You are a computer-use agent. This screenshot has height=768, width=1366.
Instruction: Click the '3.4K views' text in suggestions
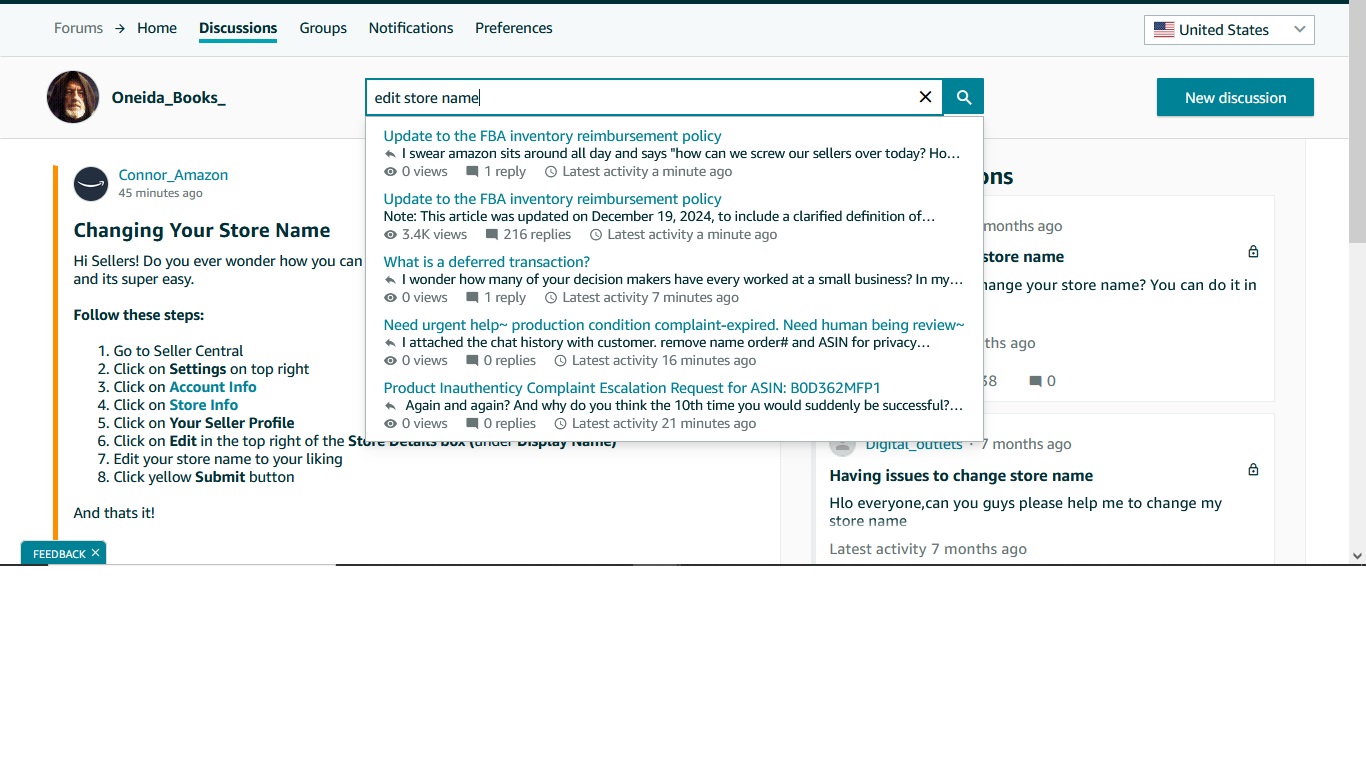[x=434, y=235]
